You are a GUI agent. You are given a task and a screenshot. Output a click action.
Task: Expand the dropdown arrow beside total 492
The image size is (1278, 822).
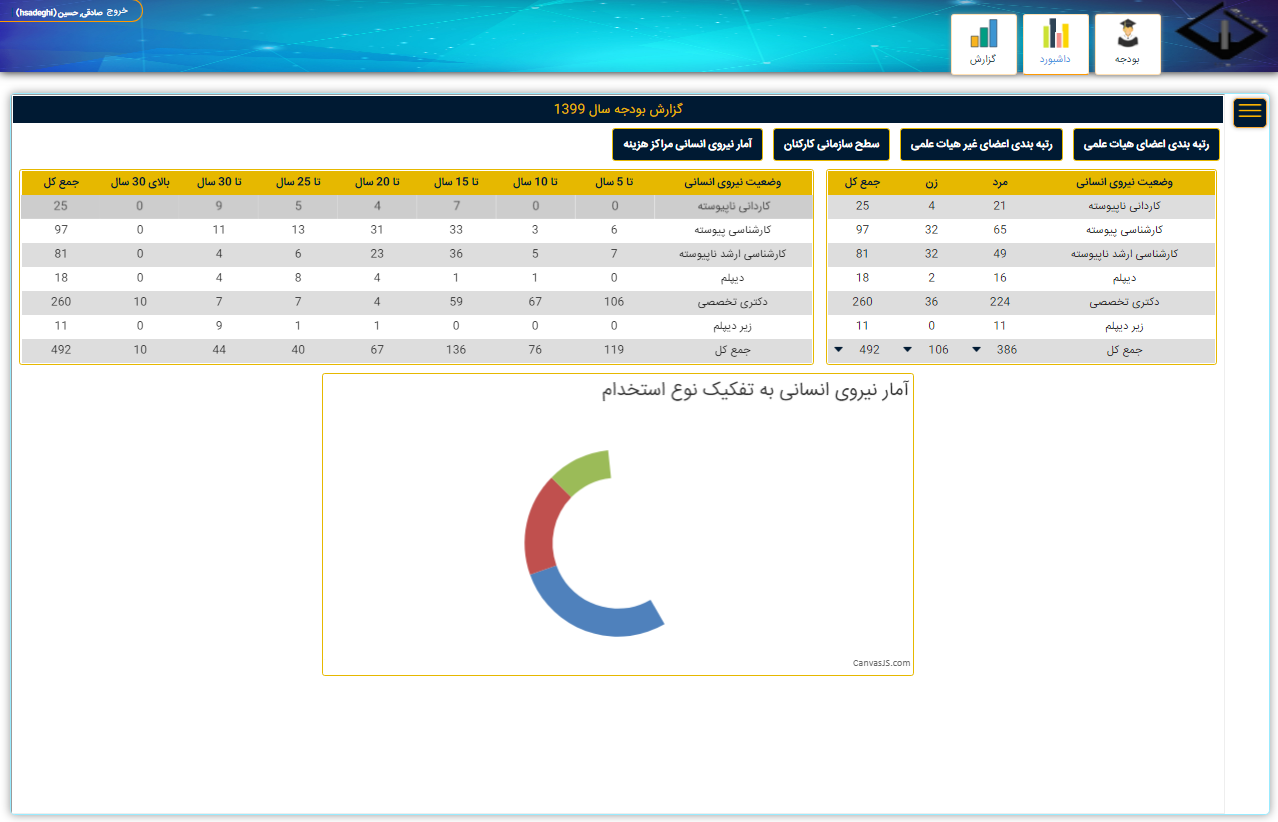[838, 349]
